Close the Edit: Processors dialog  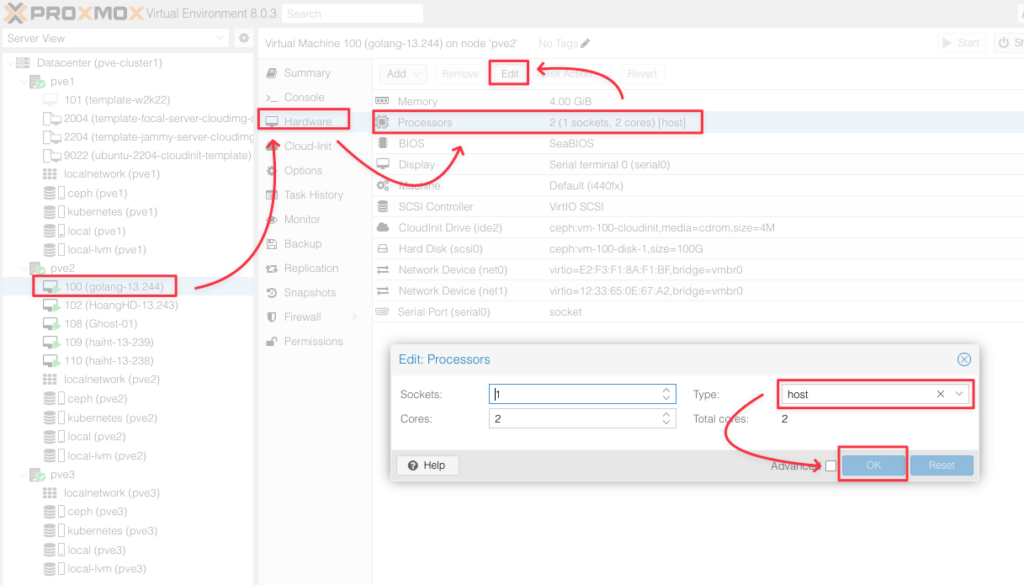(964, 360)
